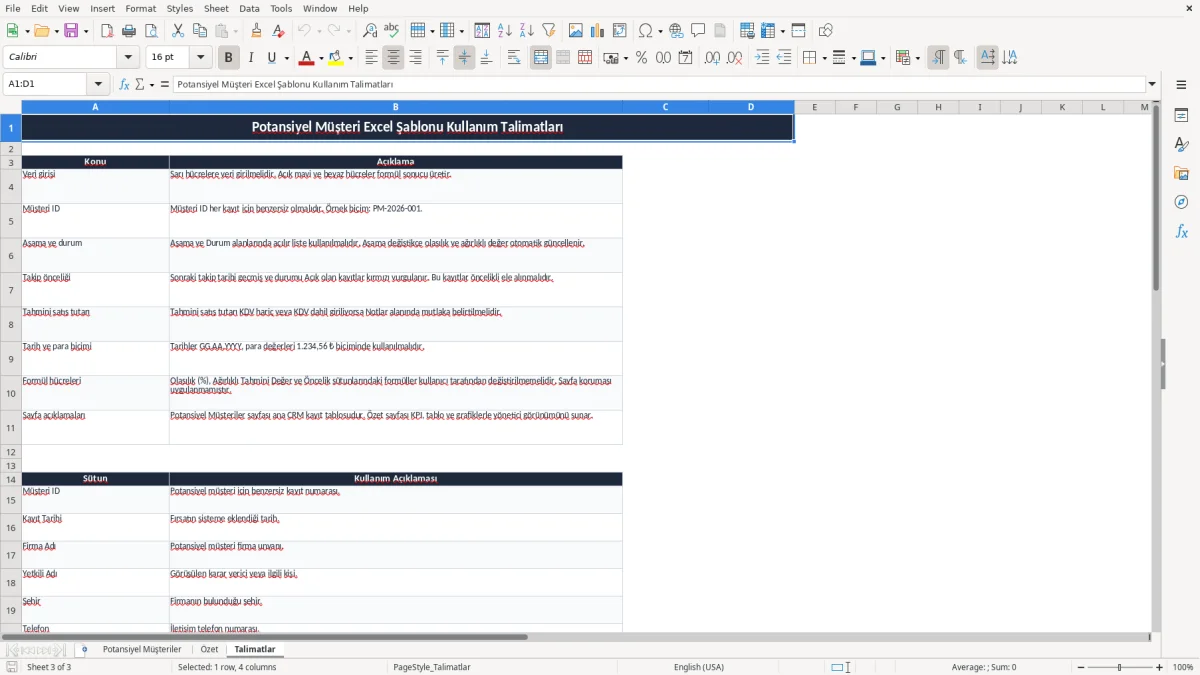Click the Sort Ascending icon
This screenshot has height=675, width=1200.
pyautogui.click(x=504, y=31)
